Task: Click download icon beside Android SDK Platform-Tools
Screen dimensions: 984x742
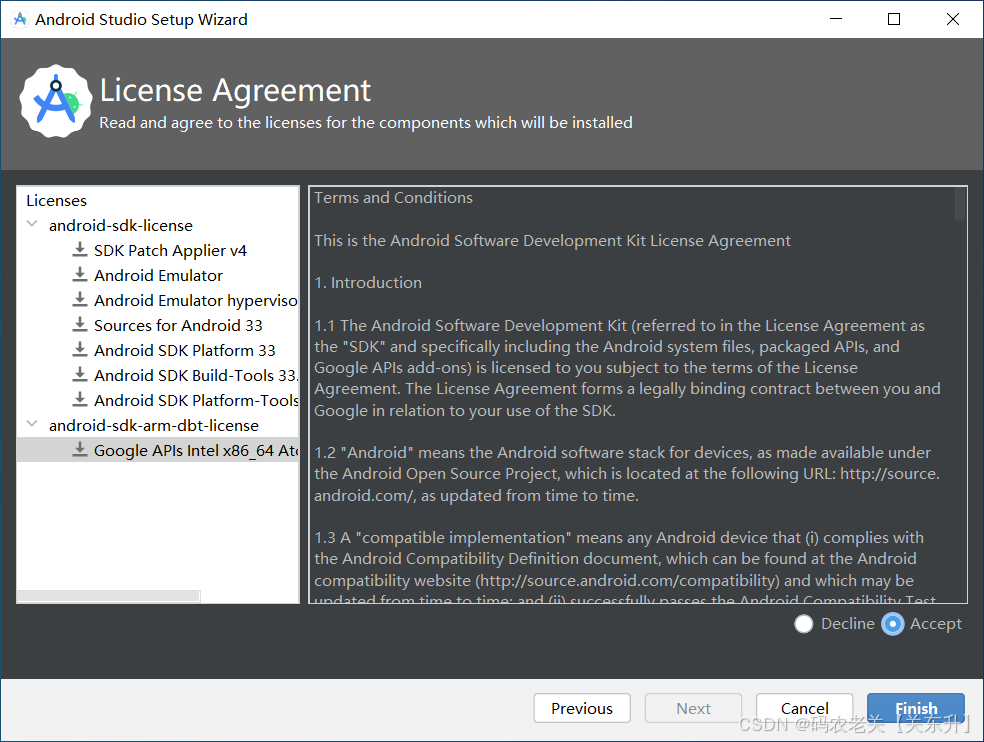Action: tap(80, 400)
